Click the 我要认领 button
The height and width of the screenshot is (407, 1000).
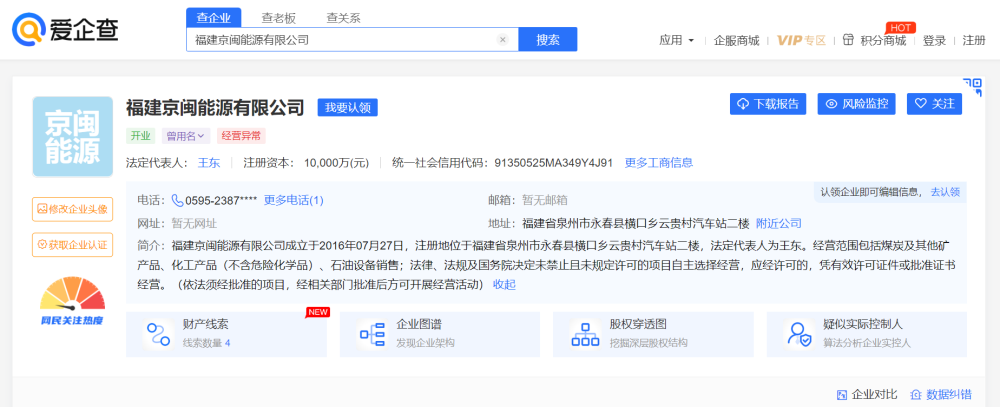click(x=348, y=107)
